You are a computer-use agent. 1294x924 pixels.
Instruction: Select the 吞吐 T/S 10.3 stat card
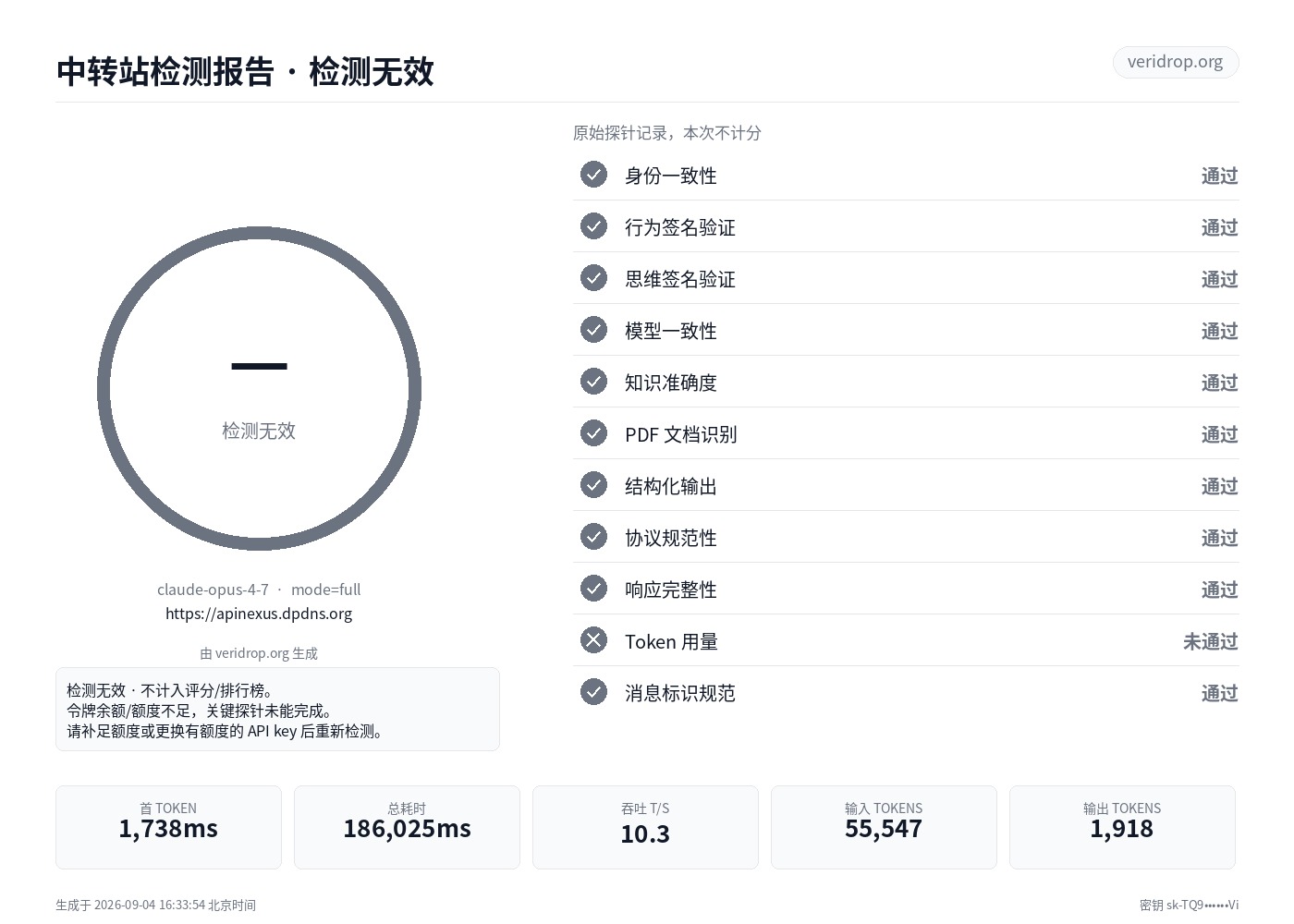645,827
